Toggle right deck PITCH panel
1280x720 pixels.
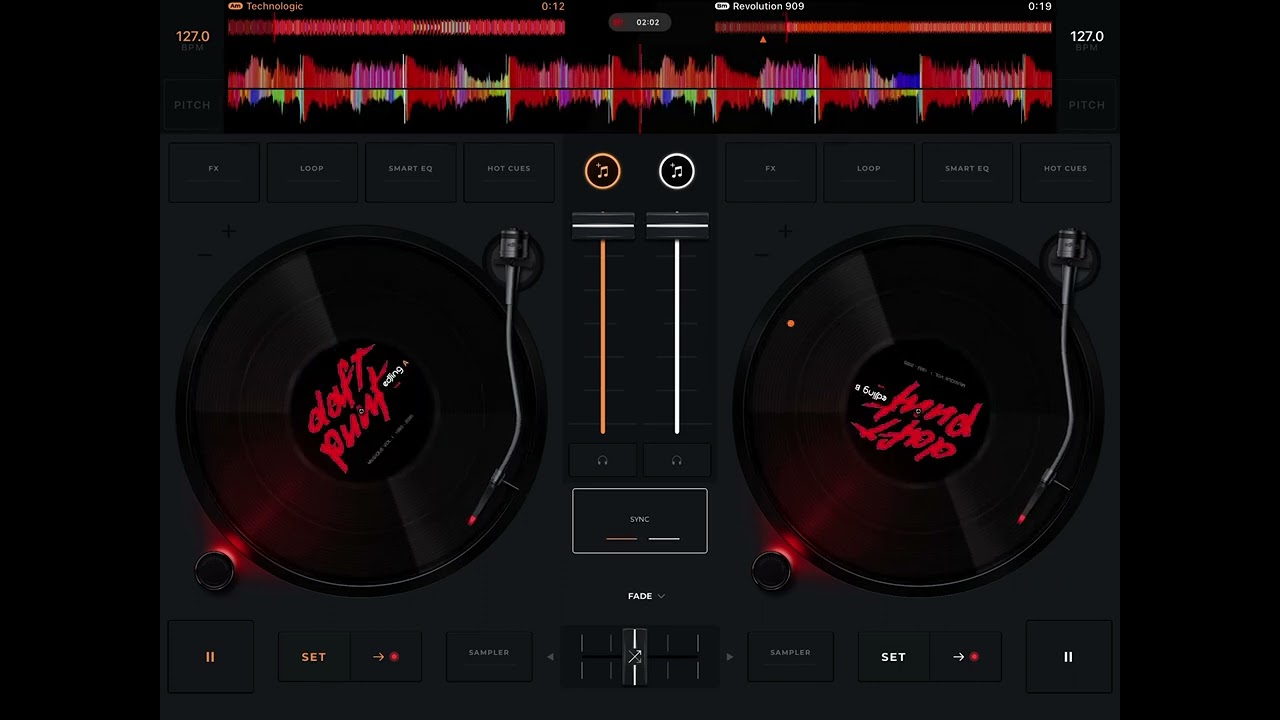click(1086, 105)
